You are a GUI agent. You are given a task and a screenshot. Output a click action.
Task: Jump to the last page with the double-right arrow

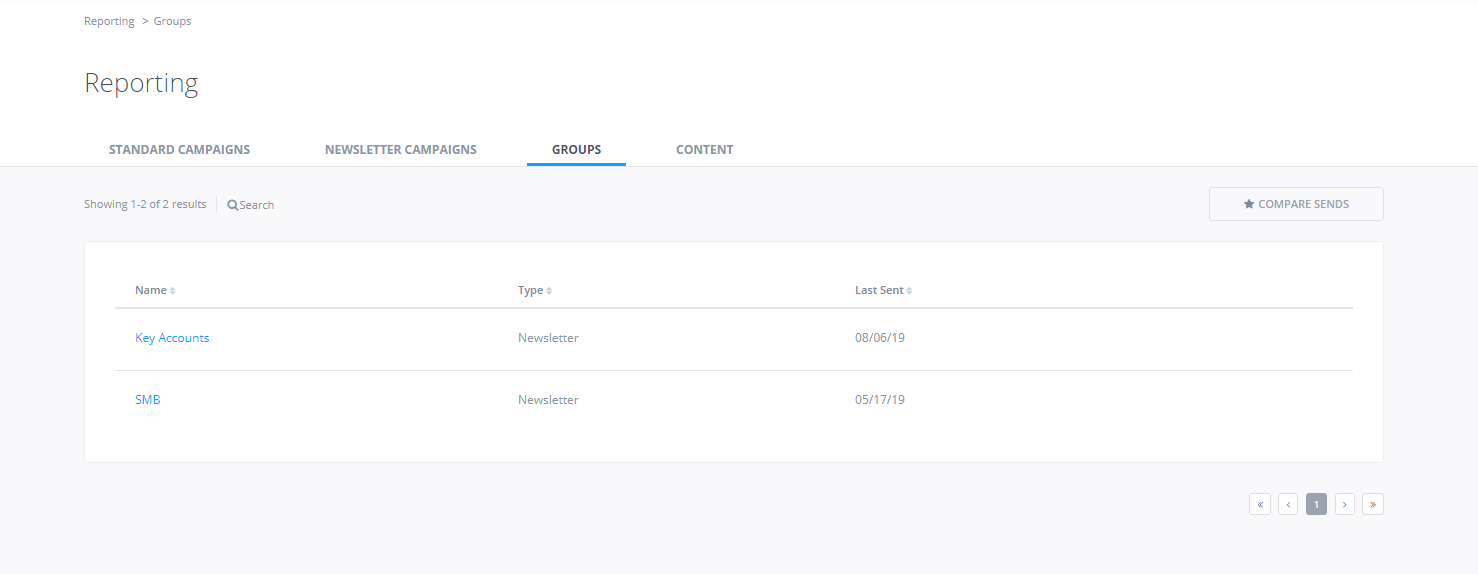pyautogui.click(x=1373, y=505)
